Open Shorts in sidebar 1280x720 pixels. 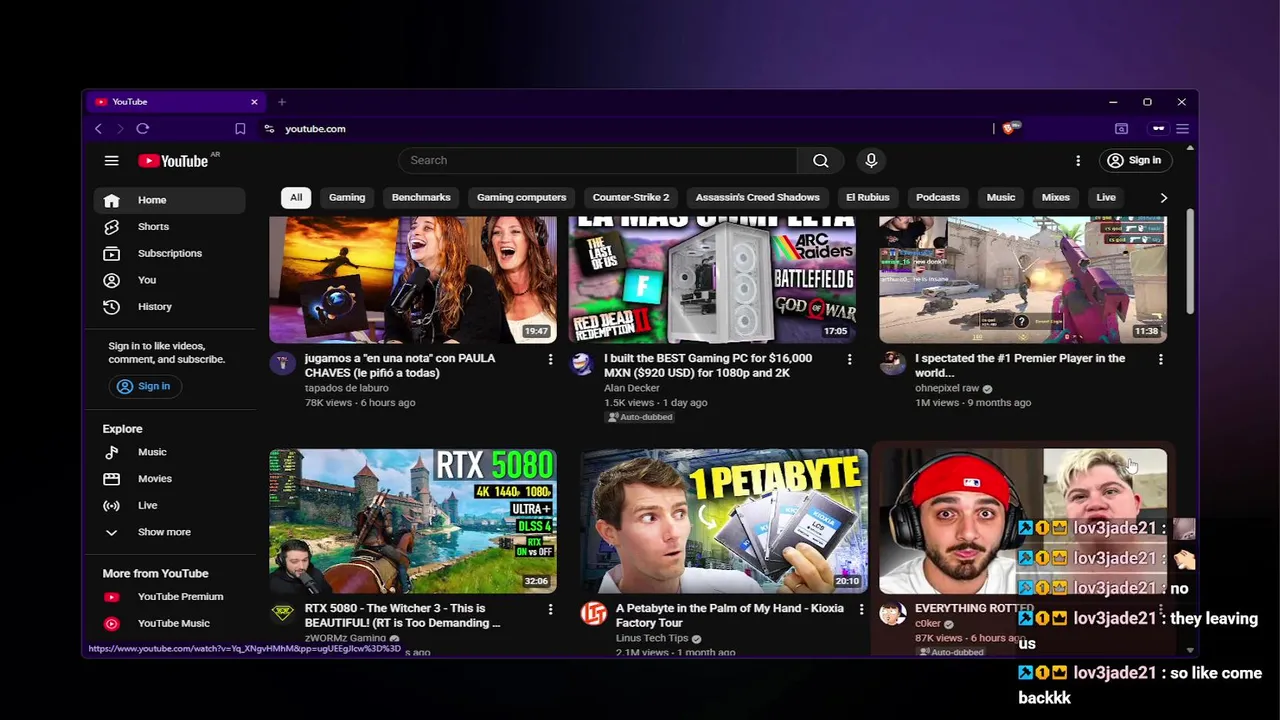pyautogui.click(x=169, y=227)
